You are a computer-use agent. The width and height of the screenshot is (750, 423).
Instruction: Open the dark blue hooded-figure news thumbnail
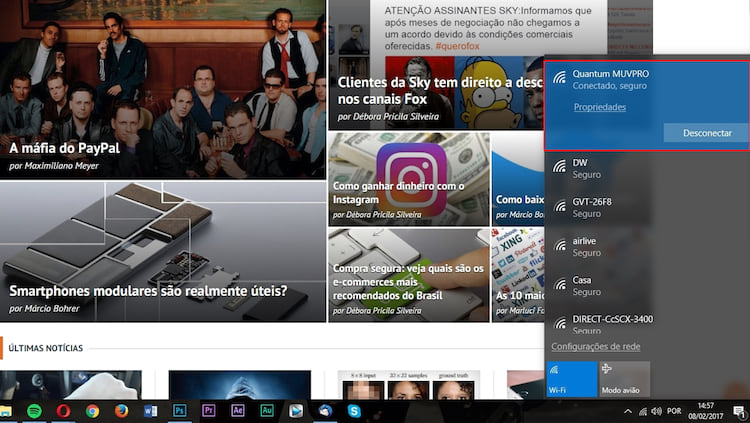240,385
